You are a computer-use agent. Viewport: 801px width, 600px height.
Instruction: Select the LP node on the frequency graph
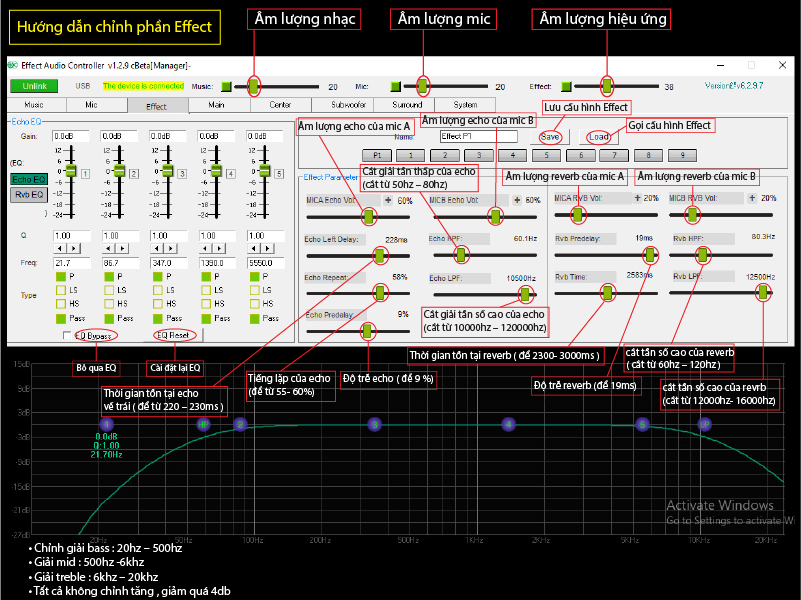(705, 424)
